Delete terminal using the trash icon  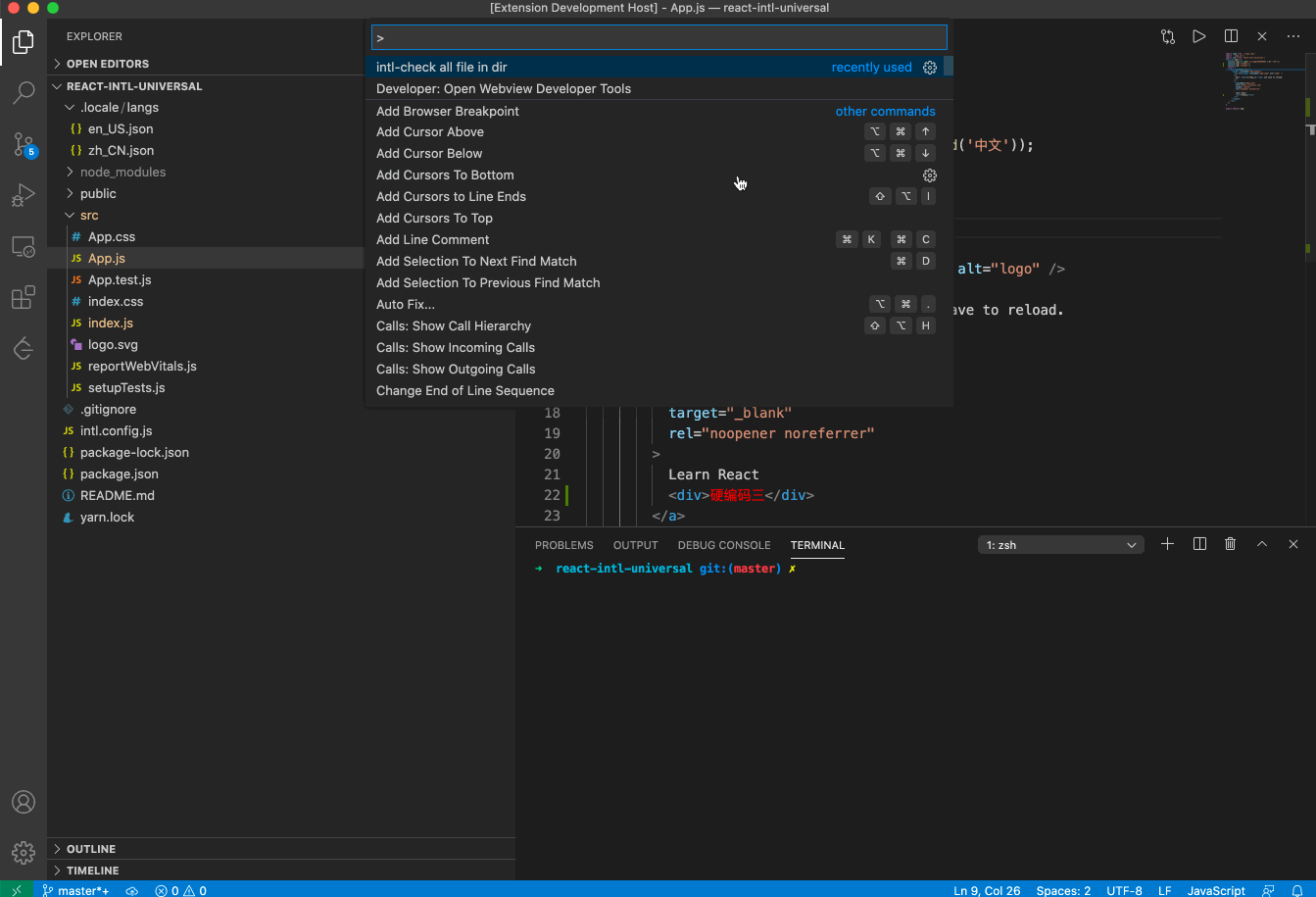(x=1231, y=544)
